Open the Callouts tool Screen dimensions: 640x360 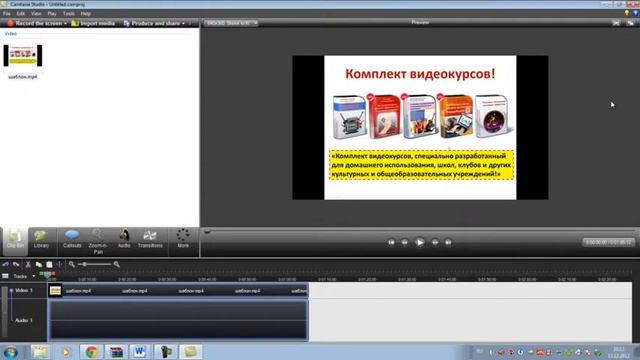(72, 240)
